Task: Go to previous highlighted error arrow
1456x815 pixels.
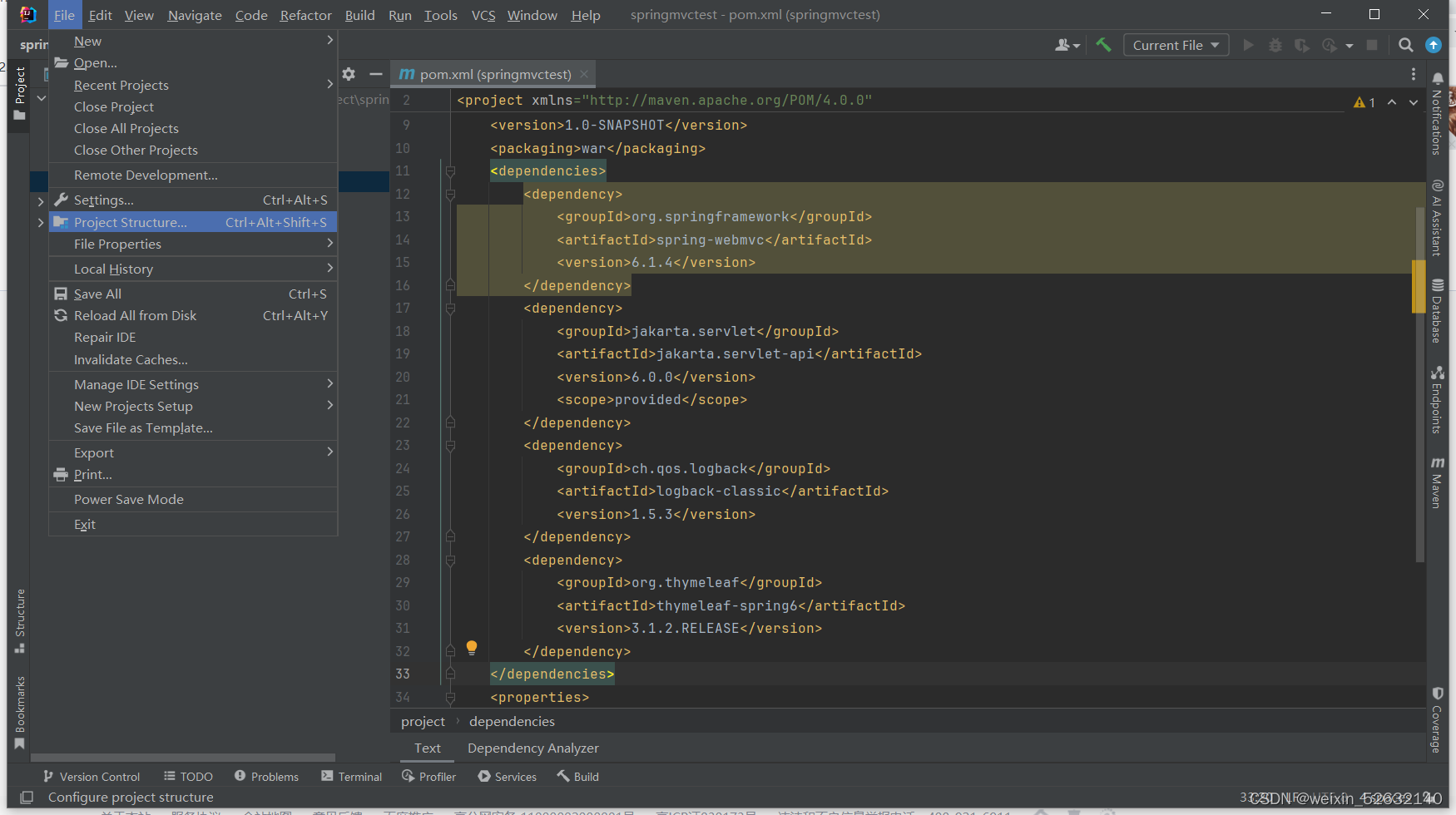Action: click(1392, 102)
